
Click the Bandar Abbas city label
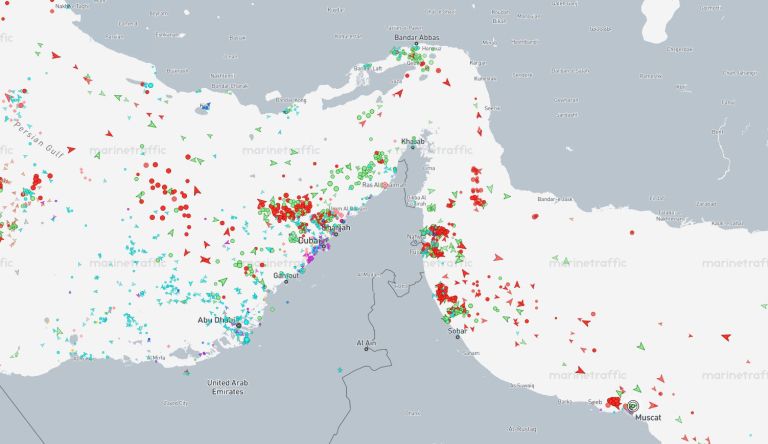tap(417, 38)
